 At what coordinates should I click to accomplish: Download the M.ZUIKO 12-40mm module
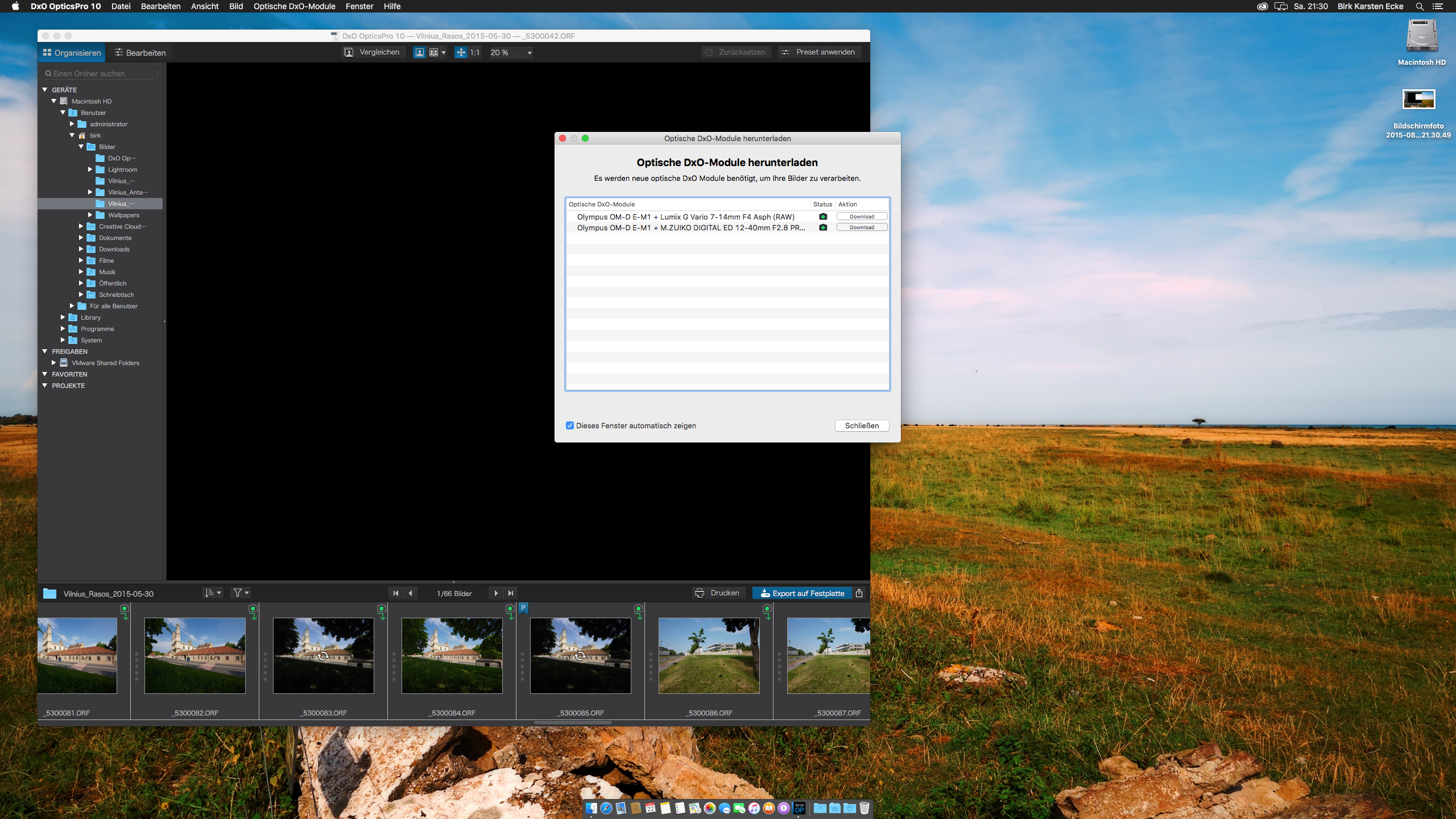[x=862, y=227]
